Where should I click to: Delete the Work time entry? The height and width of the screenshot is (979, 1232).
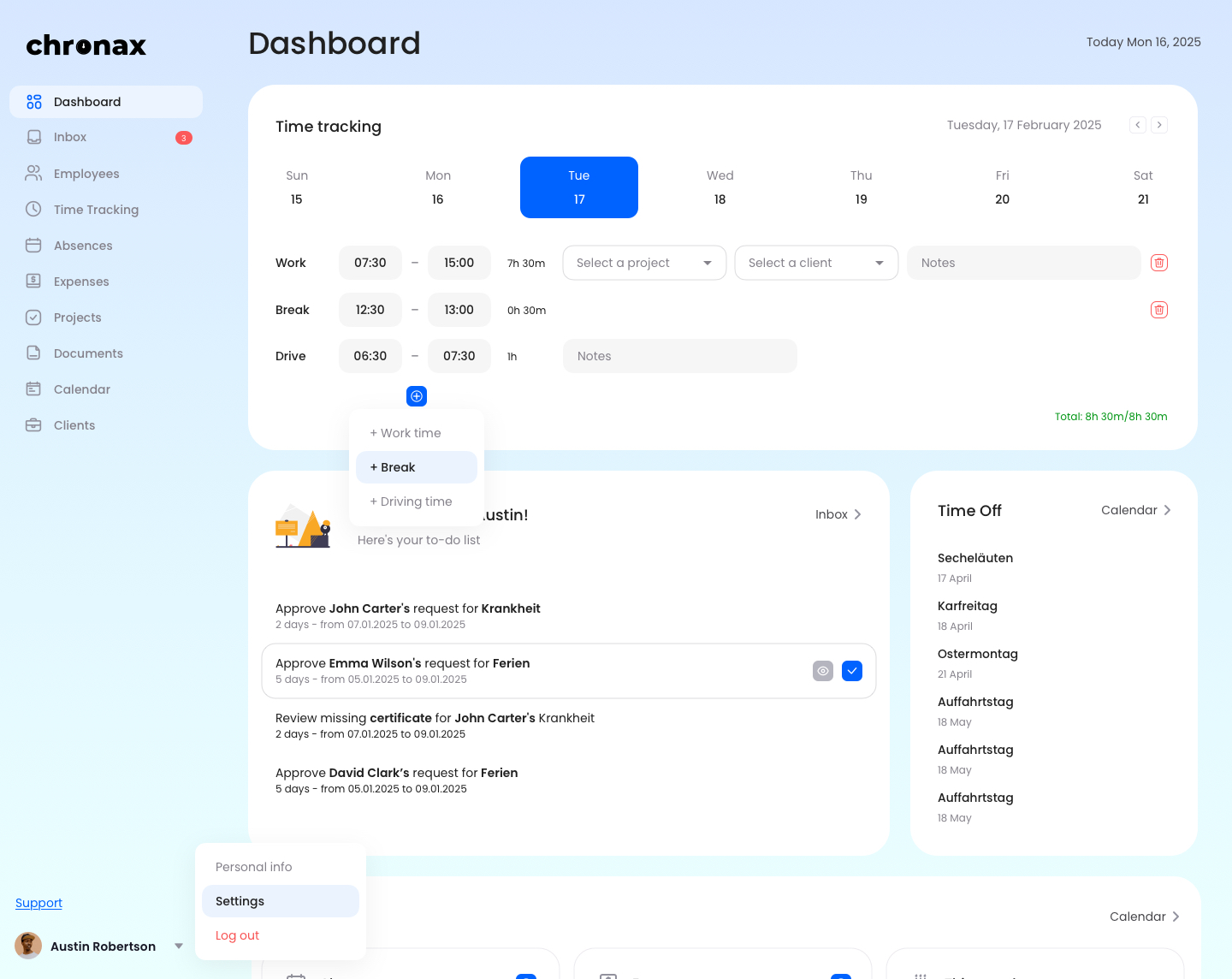[1159, 263]
